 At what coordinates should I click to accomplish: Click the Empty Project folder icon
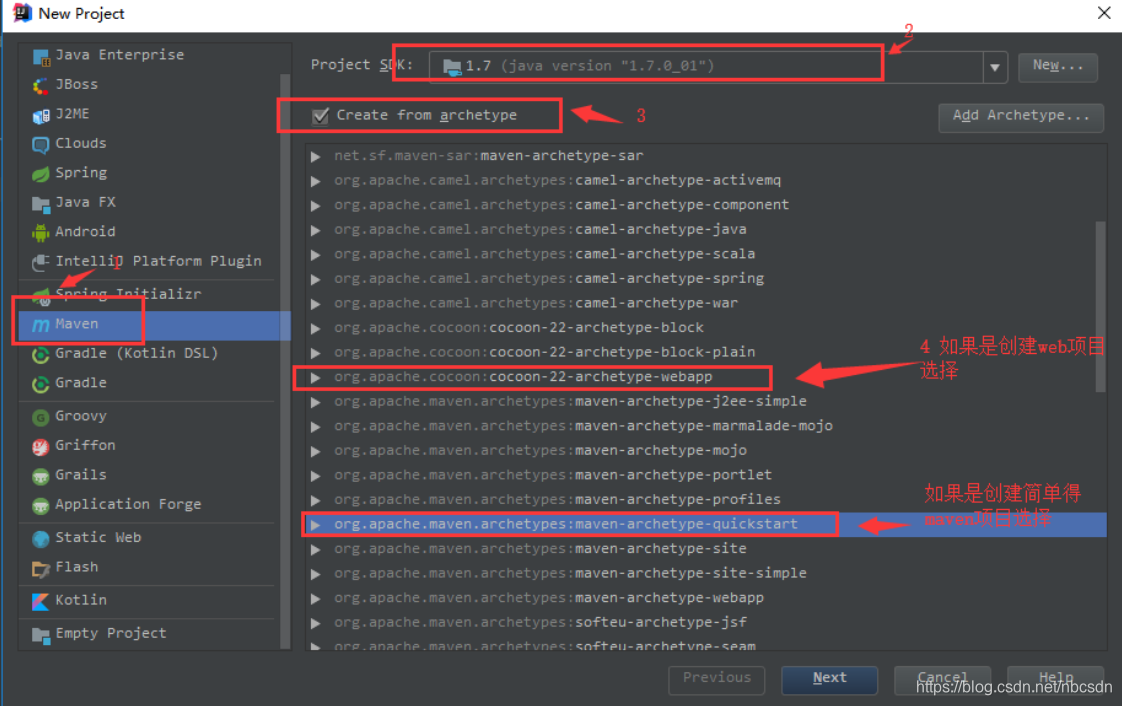point(41,634)
